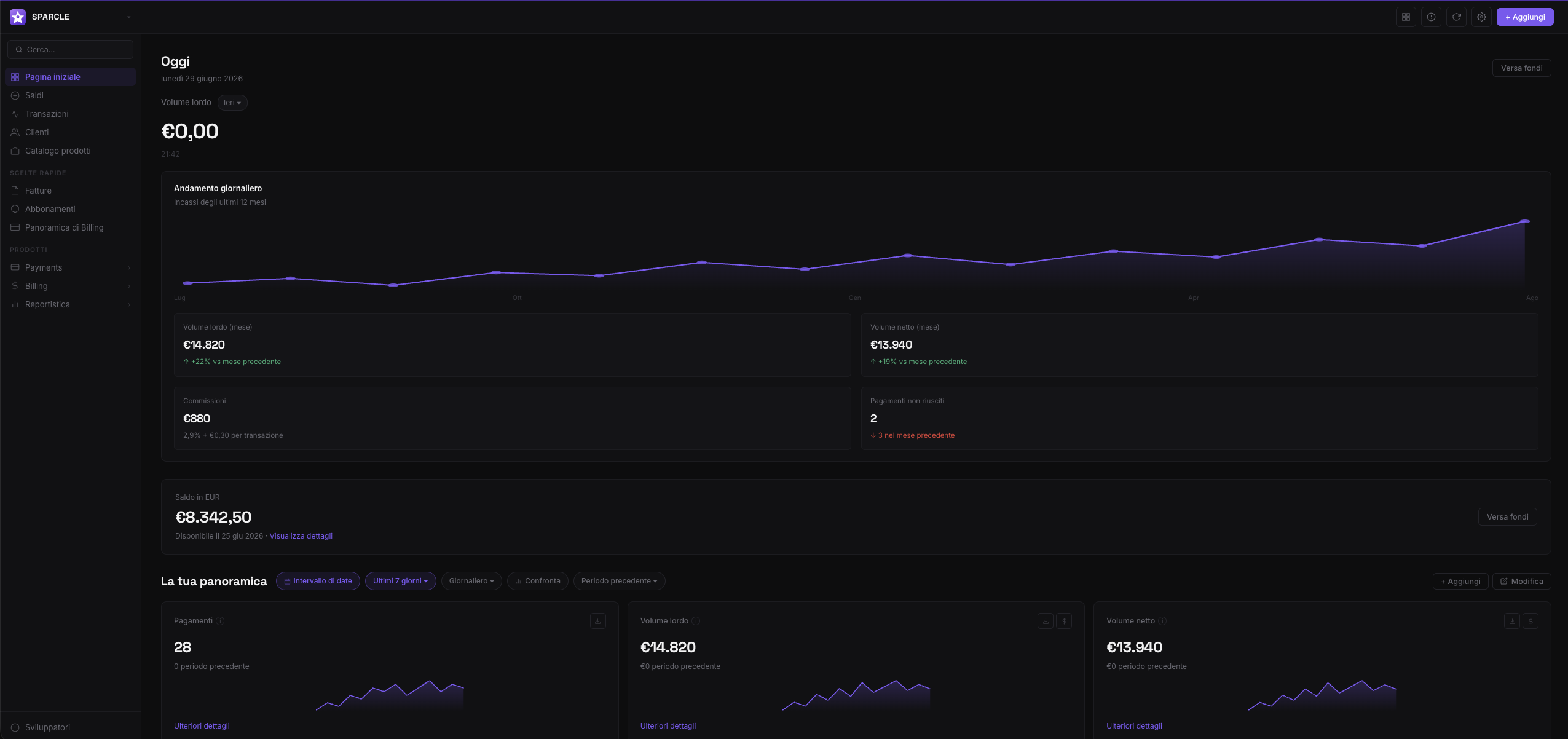1568x739 pixels.
Task: Open the Periodo precedente dropdown
Action: point(619,581)
